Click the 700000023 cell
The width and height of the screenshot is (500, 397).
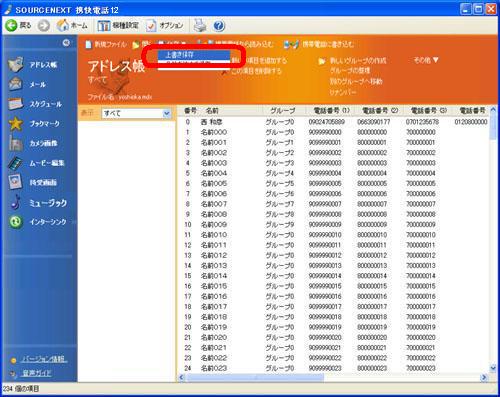421,368
